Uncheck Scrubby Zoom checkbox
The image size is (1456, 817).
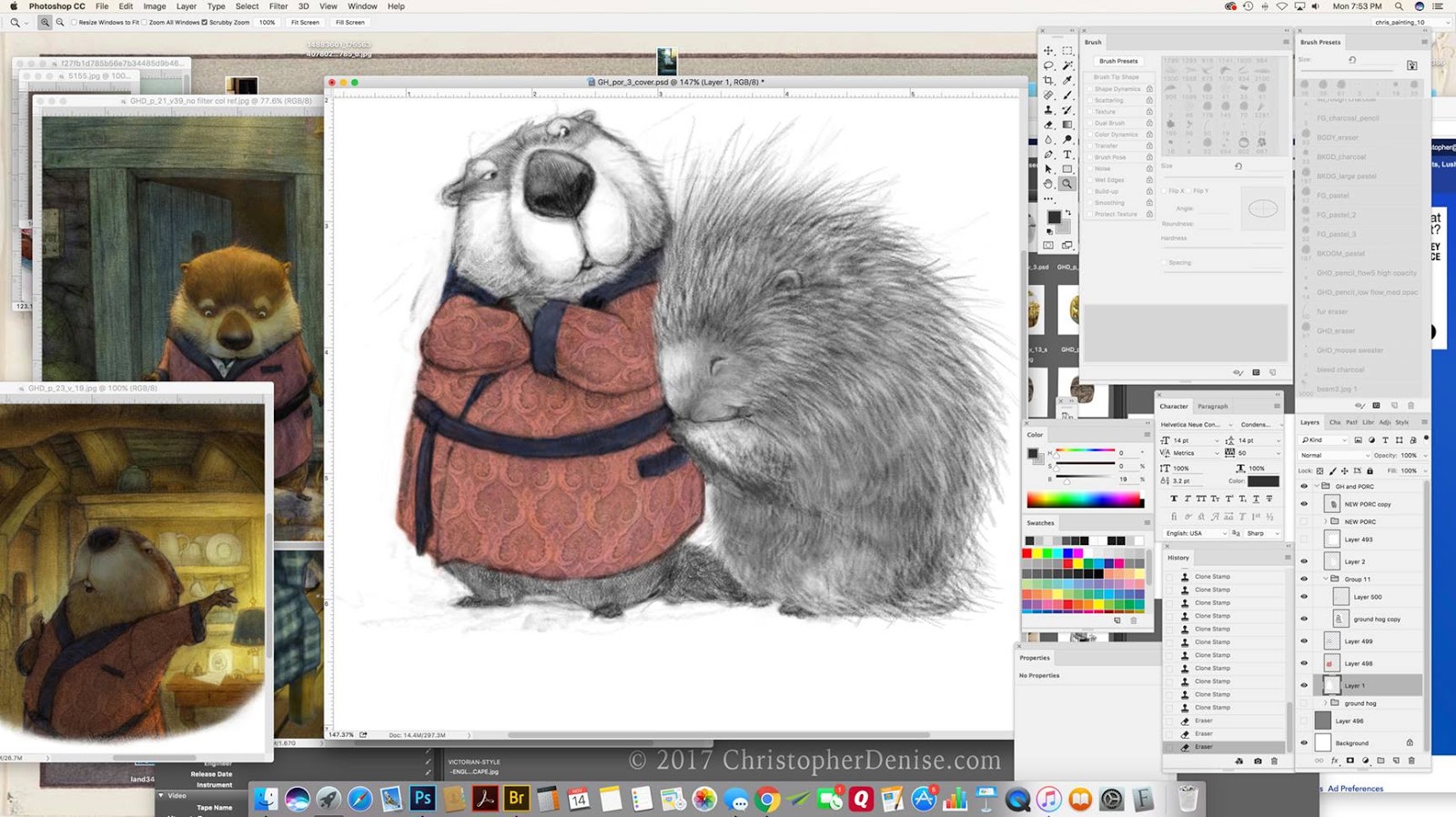[x=204, y=23]
